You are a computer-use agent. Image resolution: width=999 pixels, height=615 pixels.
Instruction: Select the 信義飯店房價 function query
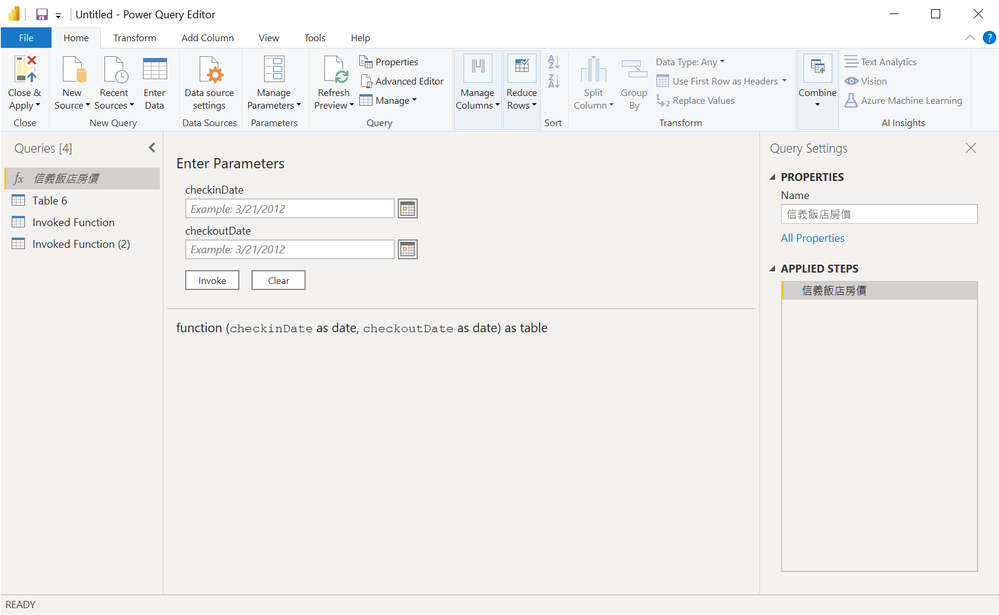point(82,178)
